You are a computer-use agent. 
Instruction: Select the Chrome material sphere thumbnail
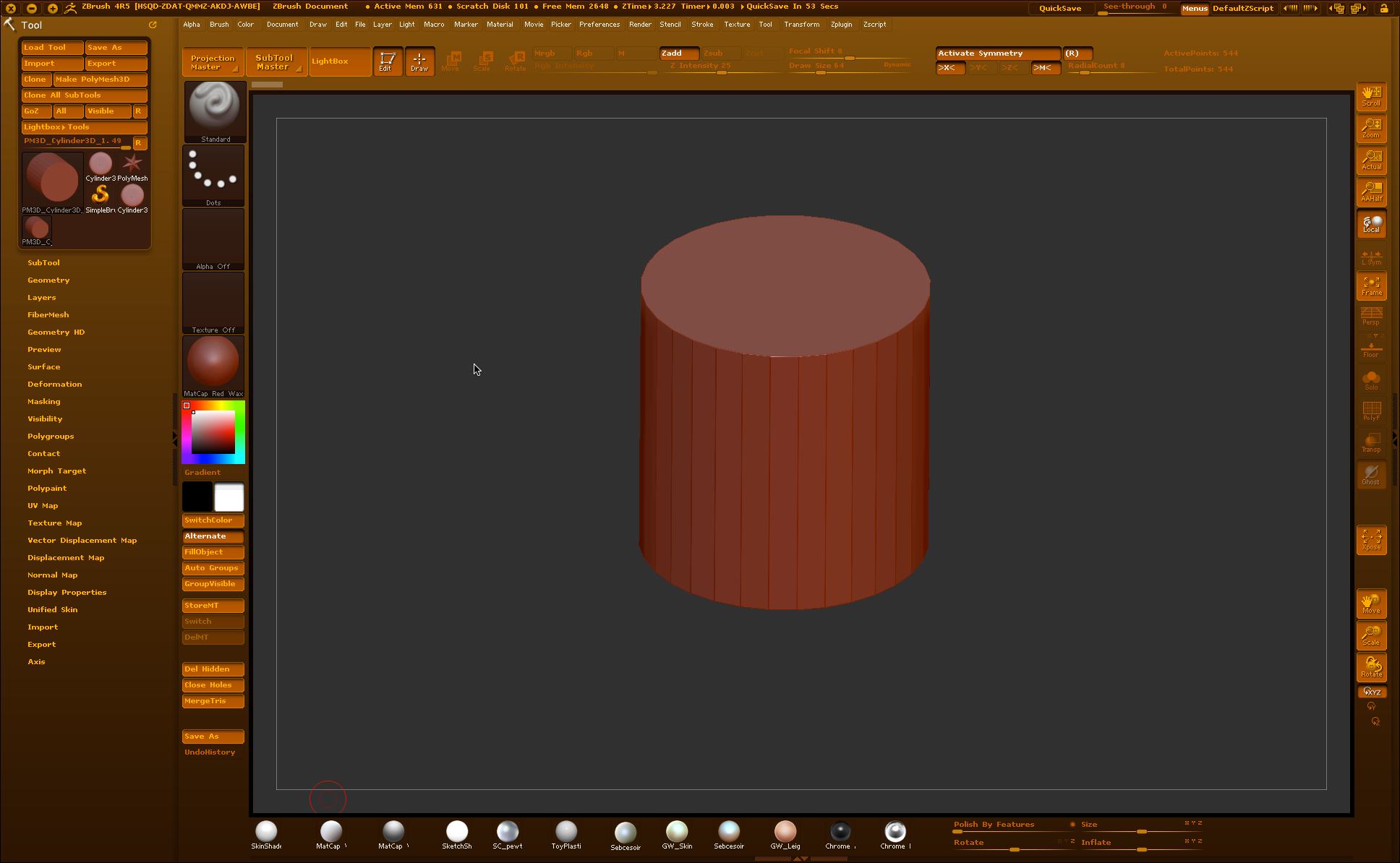(x=840, y=832)
